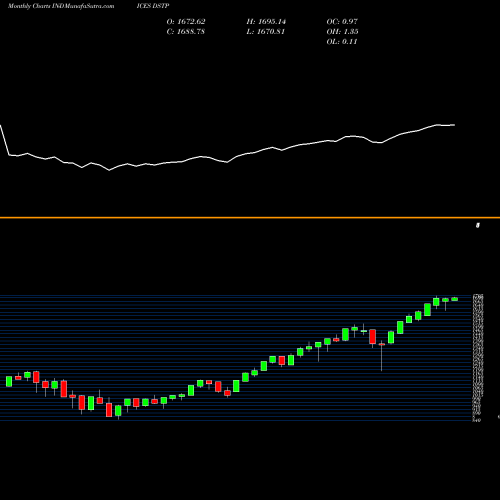The image size is (500, 500).
Task: Select the open value 'O: 1672.62'
Action: [x=186, y=21]
